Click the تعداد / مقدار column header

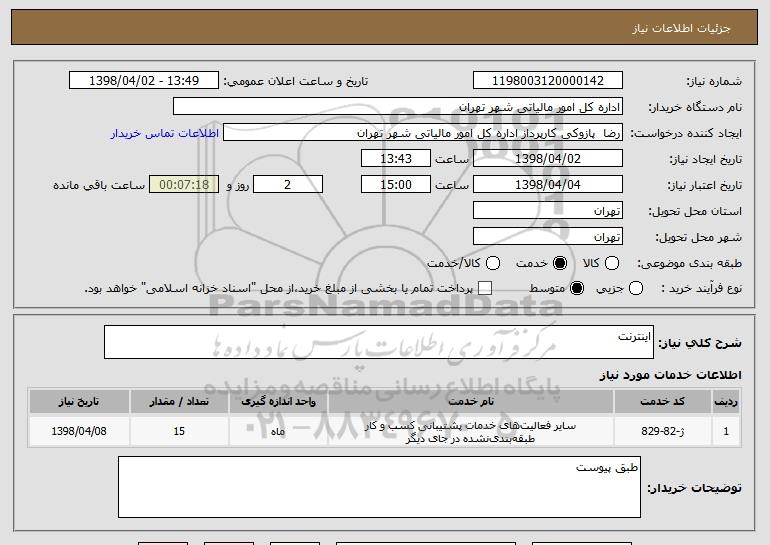[x=179, y=402]
